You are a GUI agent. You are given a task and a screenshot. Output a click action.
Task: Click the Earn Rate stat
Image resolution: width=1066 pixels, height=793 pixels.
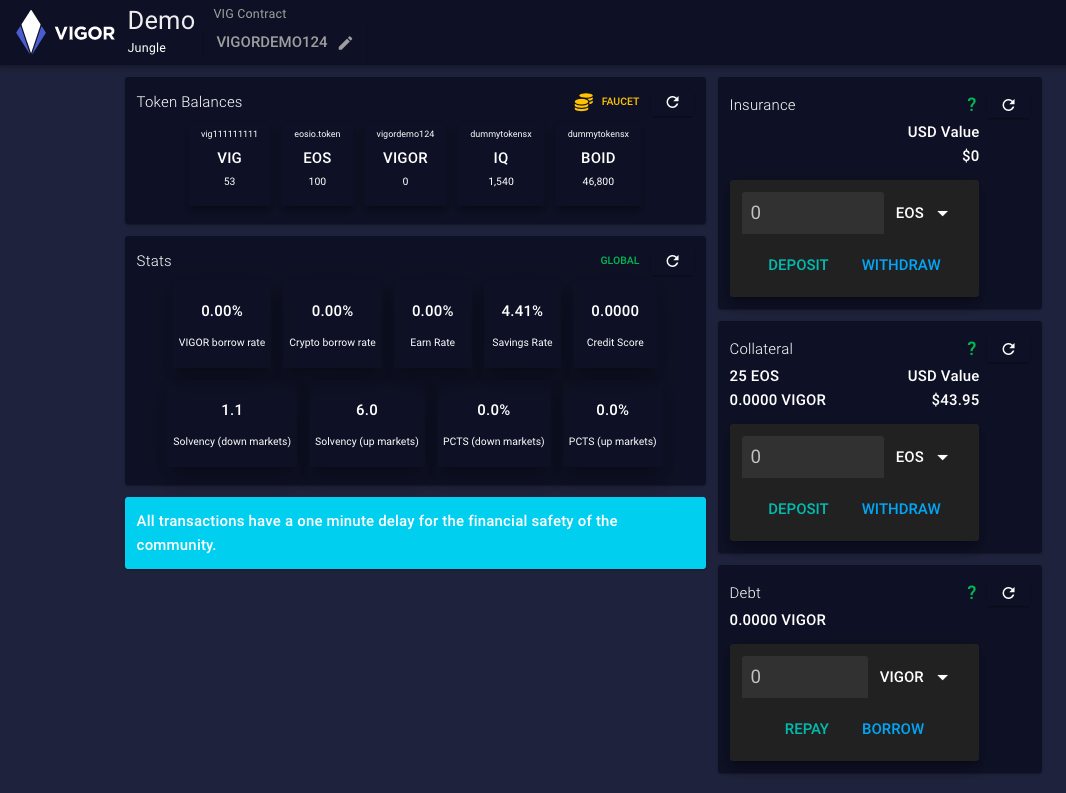coord(432,326)
